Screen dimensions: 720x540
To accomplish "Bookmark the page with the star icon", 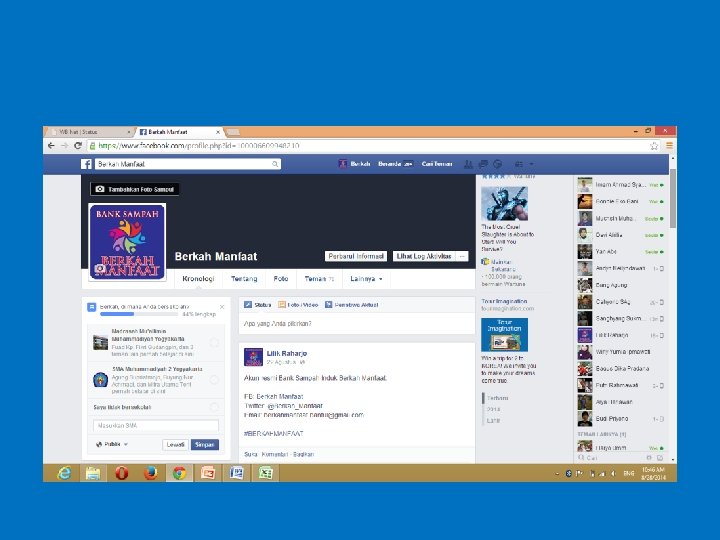I will [x=654, y=146].
